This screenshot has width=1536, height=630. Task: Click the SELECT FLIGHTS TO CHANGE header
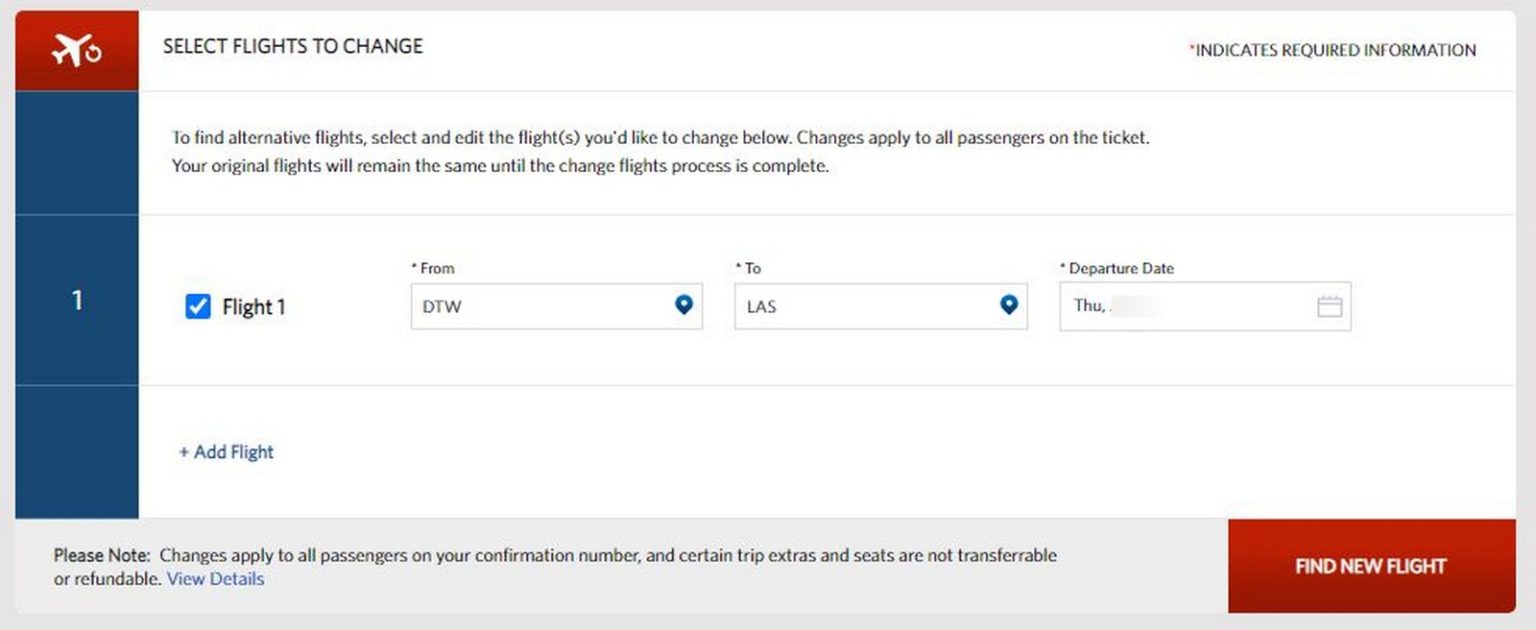[x=292, y=46]
